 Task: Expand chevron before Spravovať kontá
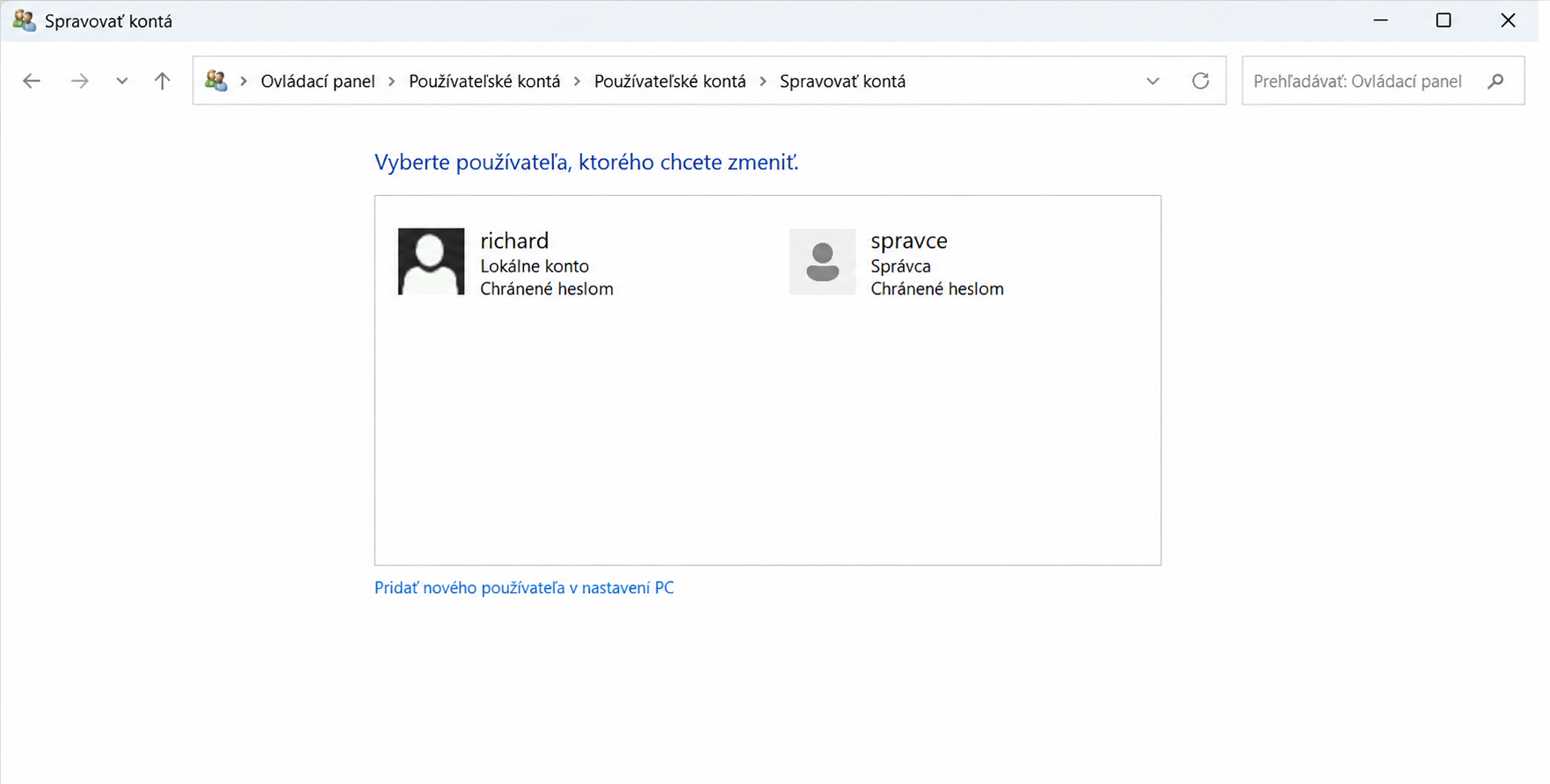[x=762, y=81]
